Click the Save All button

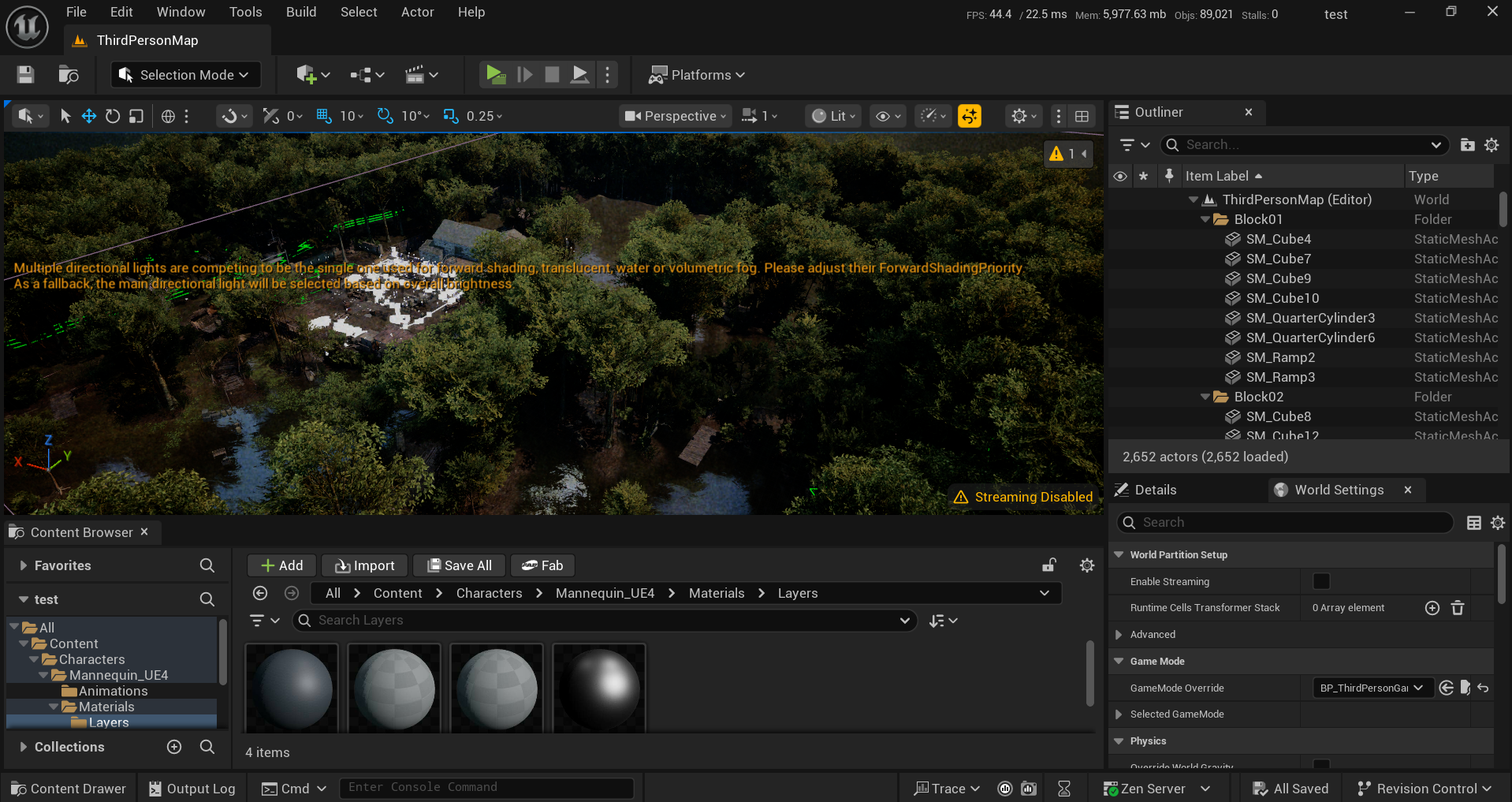tap(460, 565)
